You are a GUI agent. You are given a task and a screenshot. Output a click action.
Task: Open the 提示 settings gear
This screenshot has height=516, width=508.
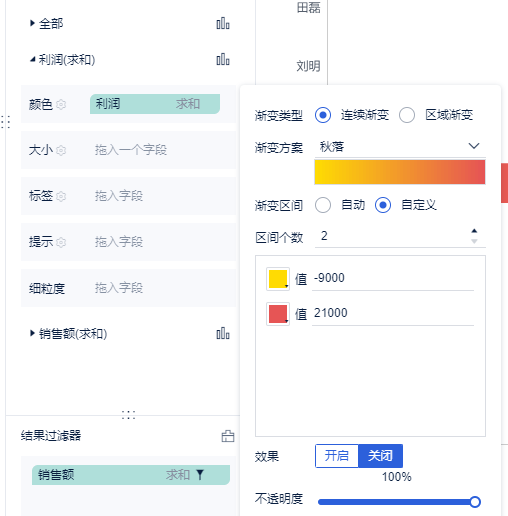click(x=61, y=242)
